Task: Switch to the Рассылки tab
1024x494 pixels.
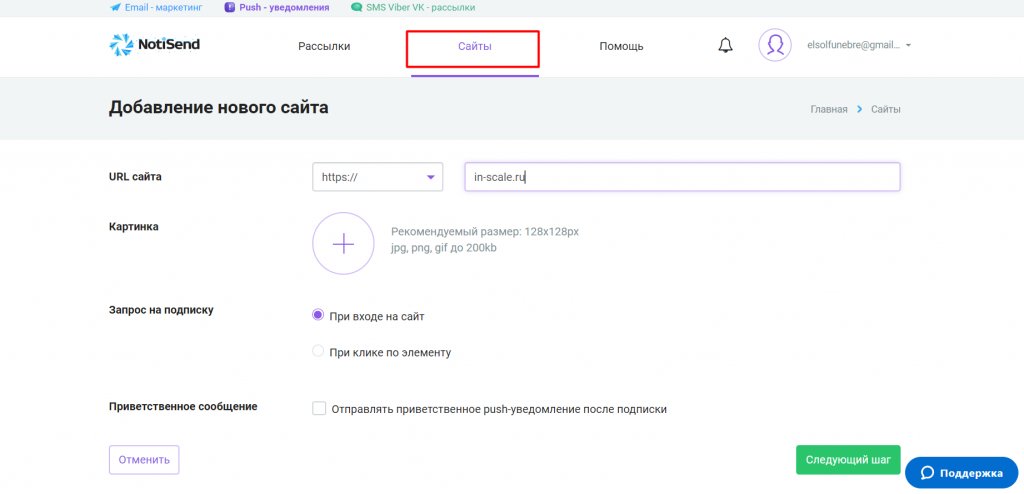Action: pos(324,46)
